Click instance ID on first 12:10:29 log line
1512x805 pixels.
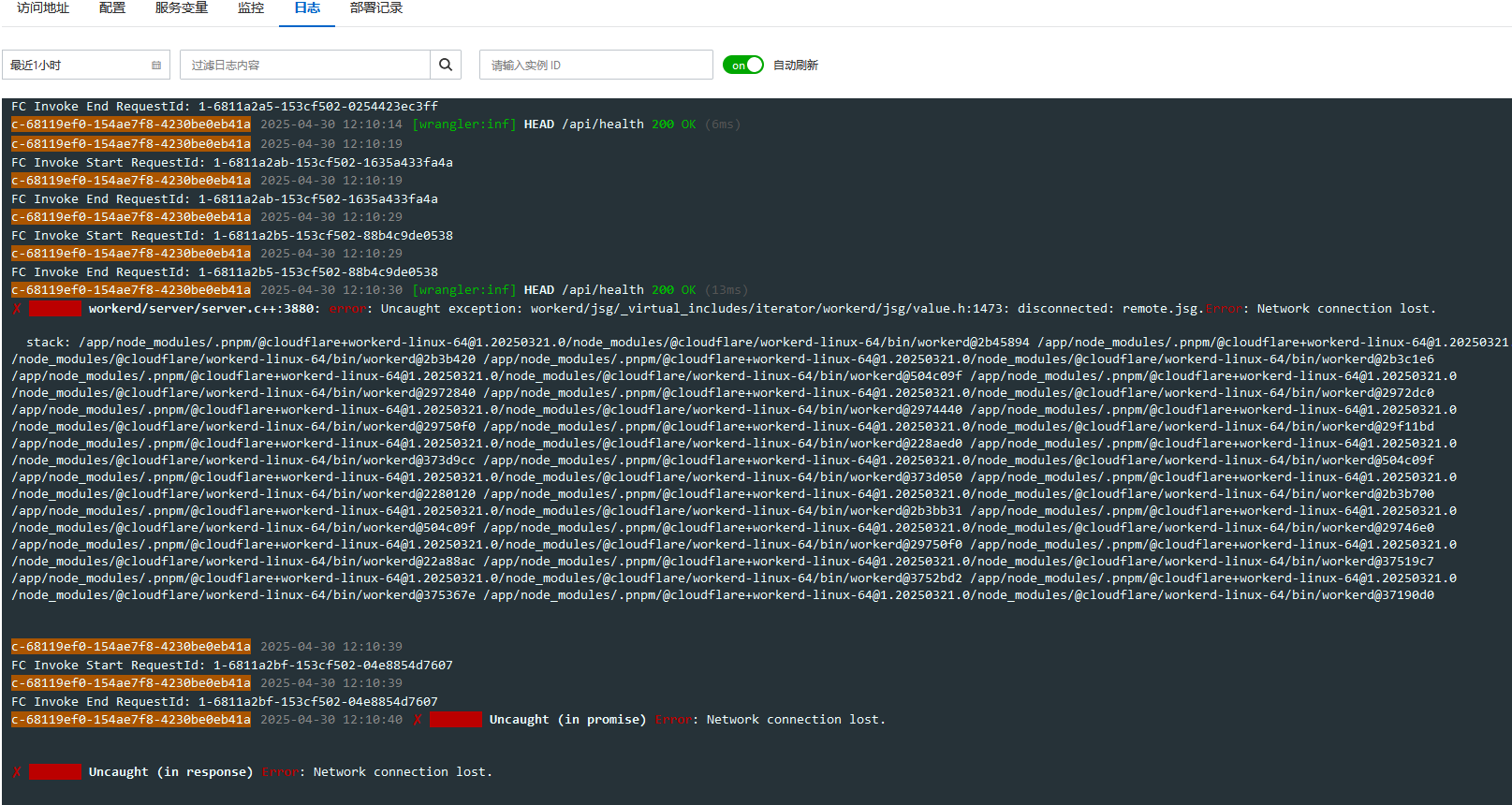pos(131,217)
